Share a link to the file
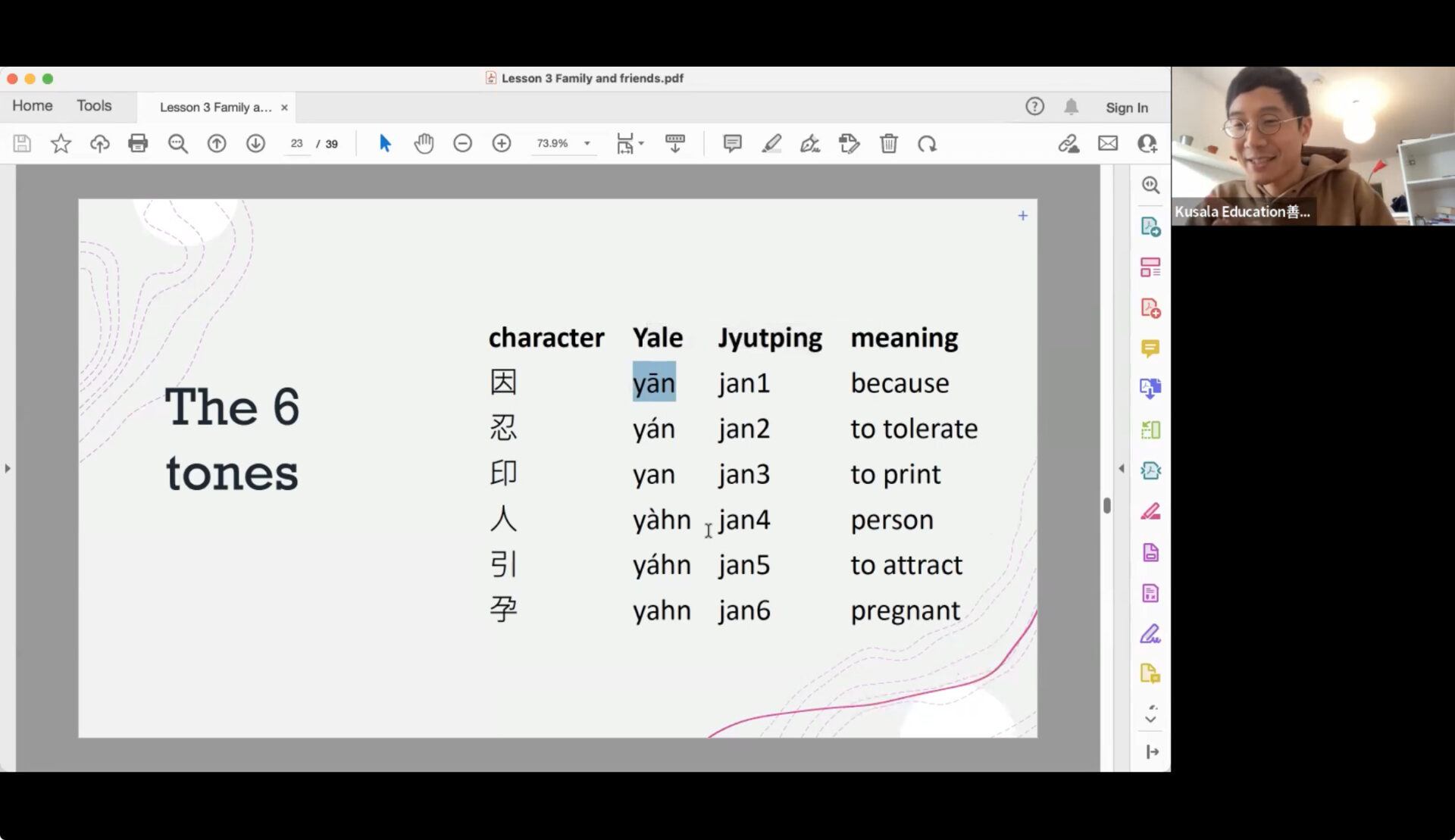The height and width of the screenshot is (840, 1455). coord(1069,143)
